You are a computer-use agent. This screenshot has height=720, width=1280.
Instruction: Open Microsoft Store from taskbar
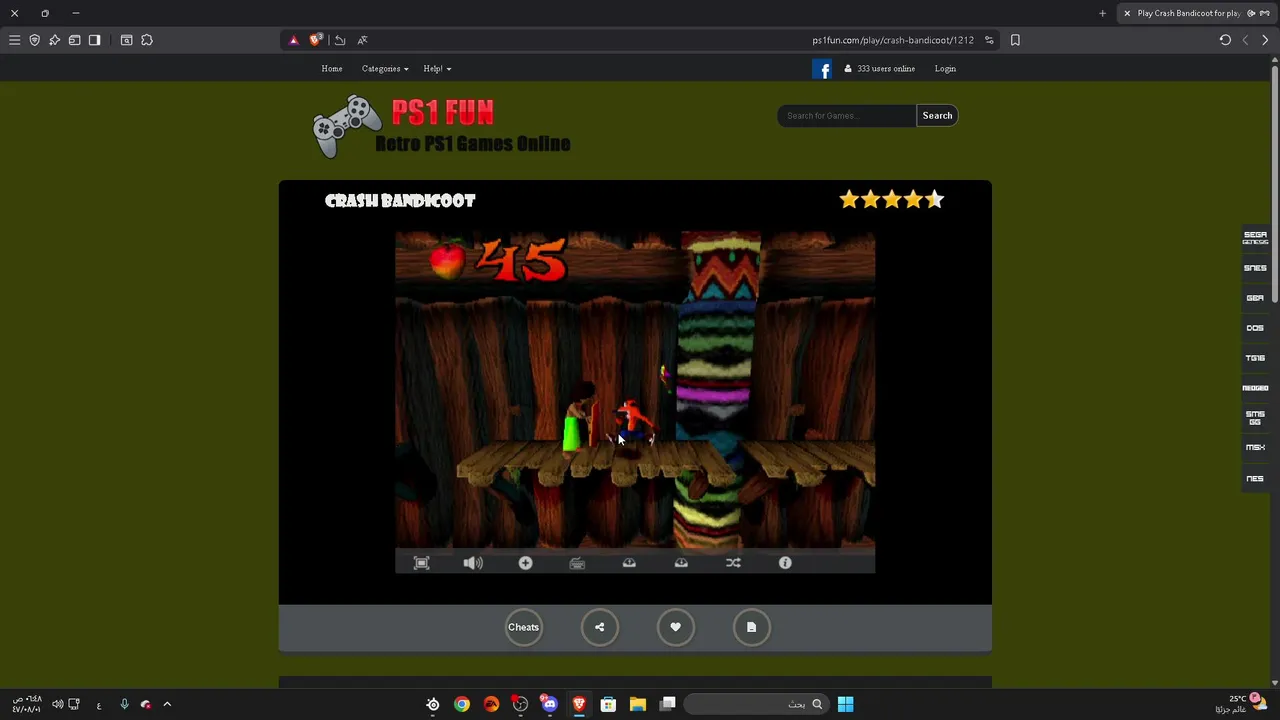pyautogui.click(x=608, y=704)
